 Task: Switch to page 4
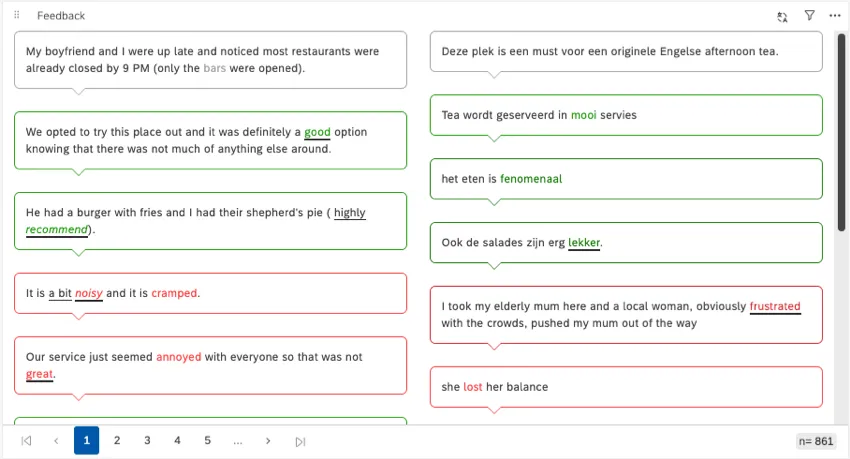(177, 441)
